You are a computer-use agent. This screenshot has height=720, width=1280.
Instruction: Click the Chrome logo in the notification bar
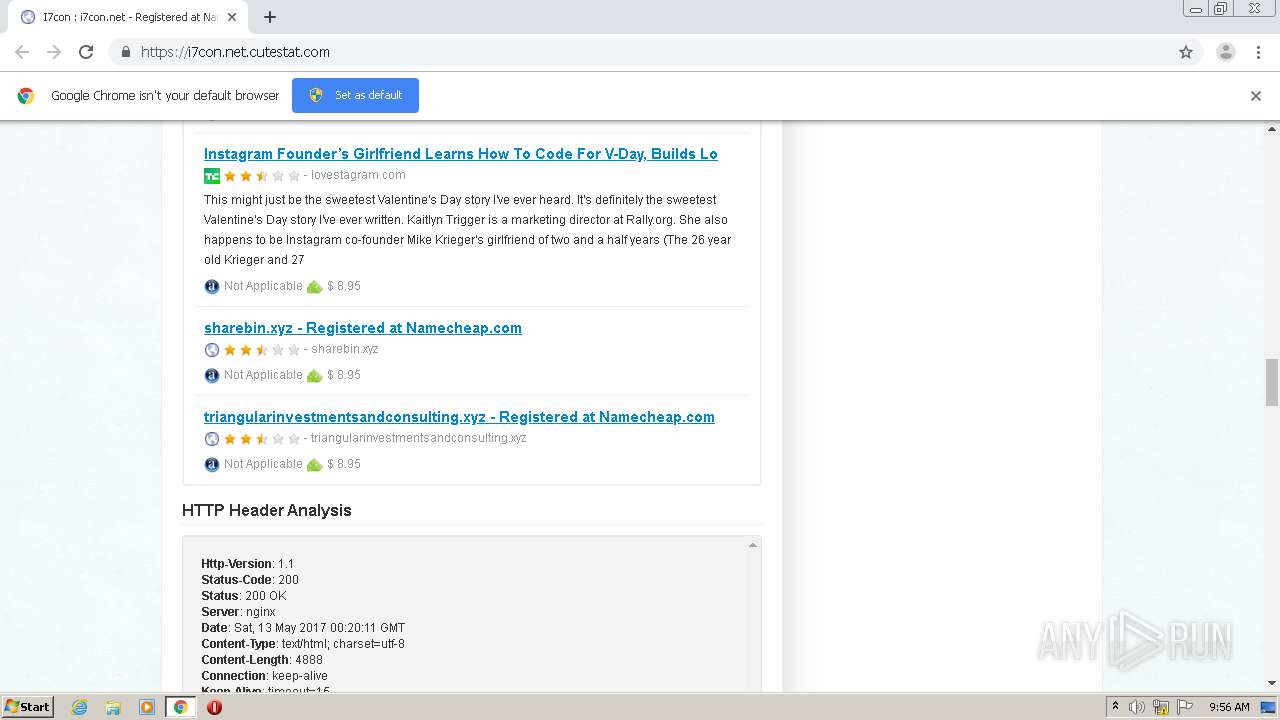[x=26, y=96]
